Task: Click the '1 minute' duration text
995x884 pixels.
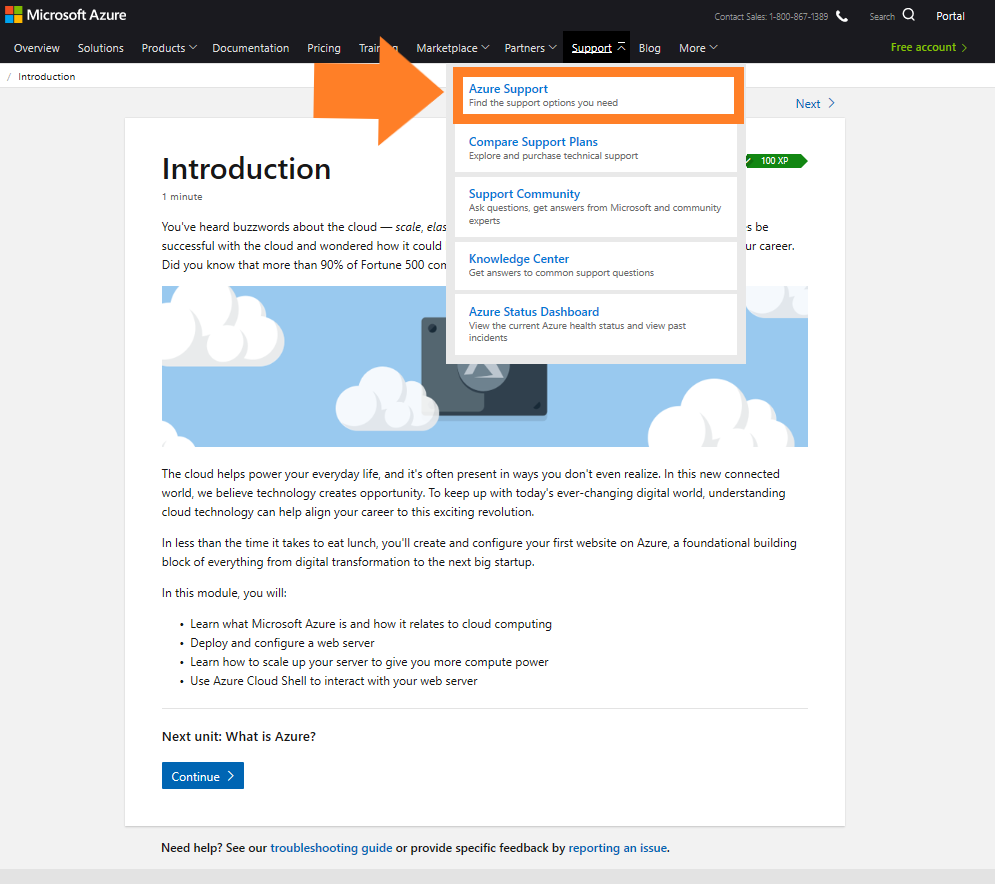Action: (182, 197)
